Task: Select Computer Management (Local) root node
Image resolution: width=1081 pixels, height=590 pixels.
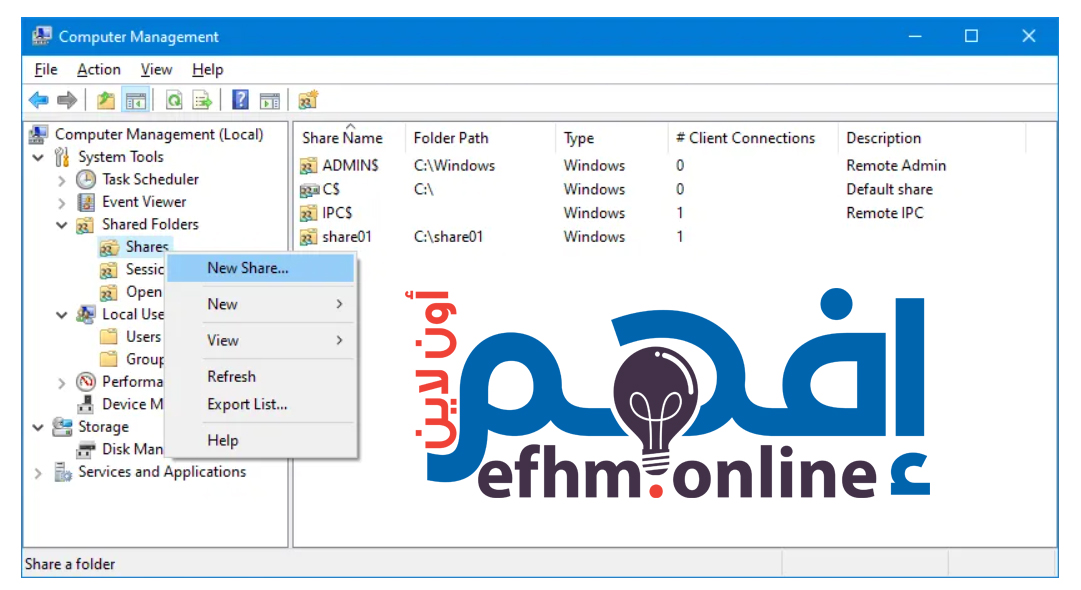Action: click(x=159, y=134)
